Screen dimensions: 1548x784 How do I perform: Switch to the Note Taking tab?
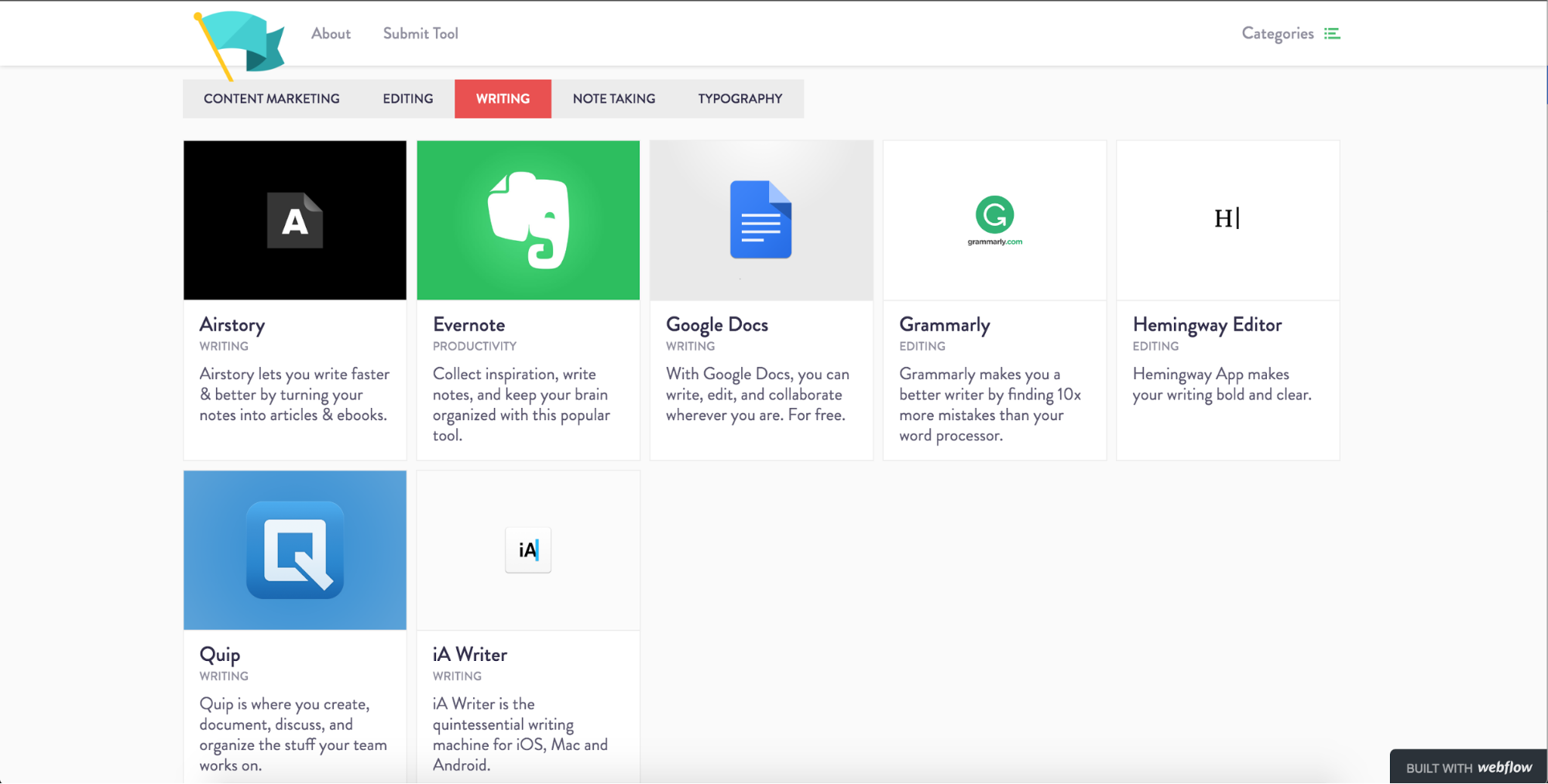click(x=614, y=99)
